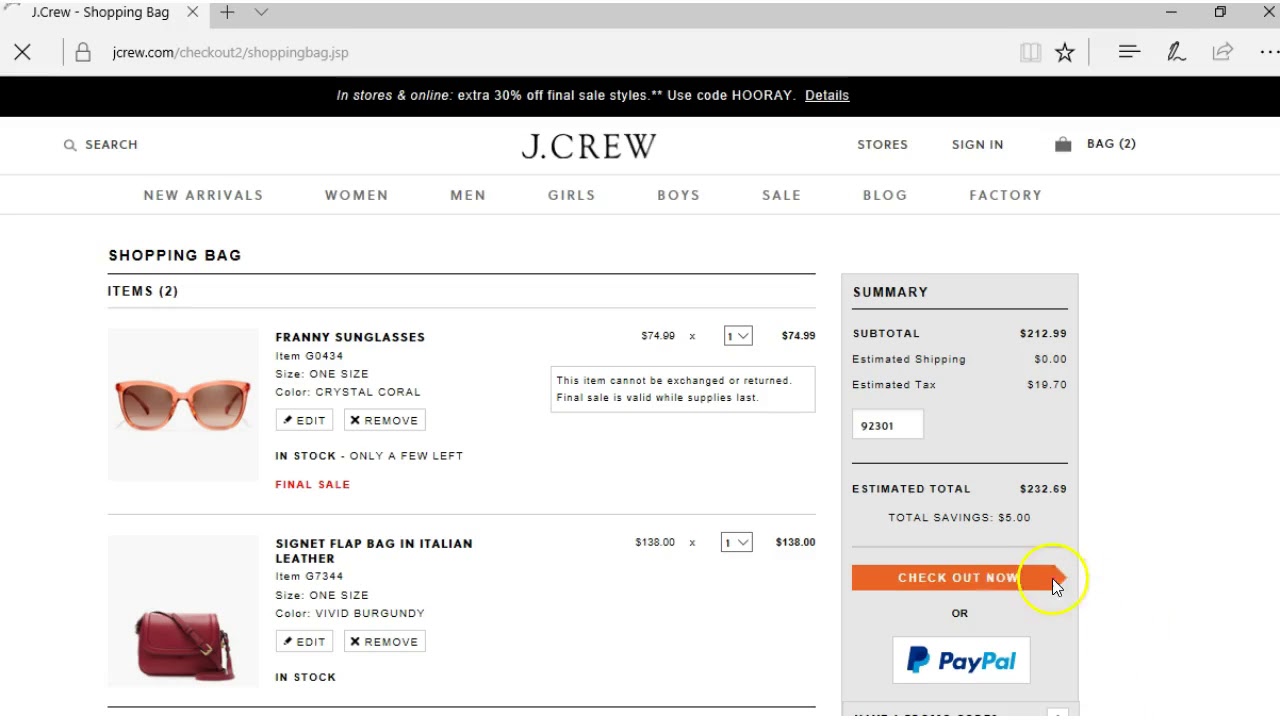
Task: Add this page to favorites with the star
Action: coord(1065,52)
